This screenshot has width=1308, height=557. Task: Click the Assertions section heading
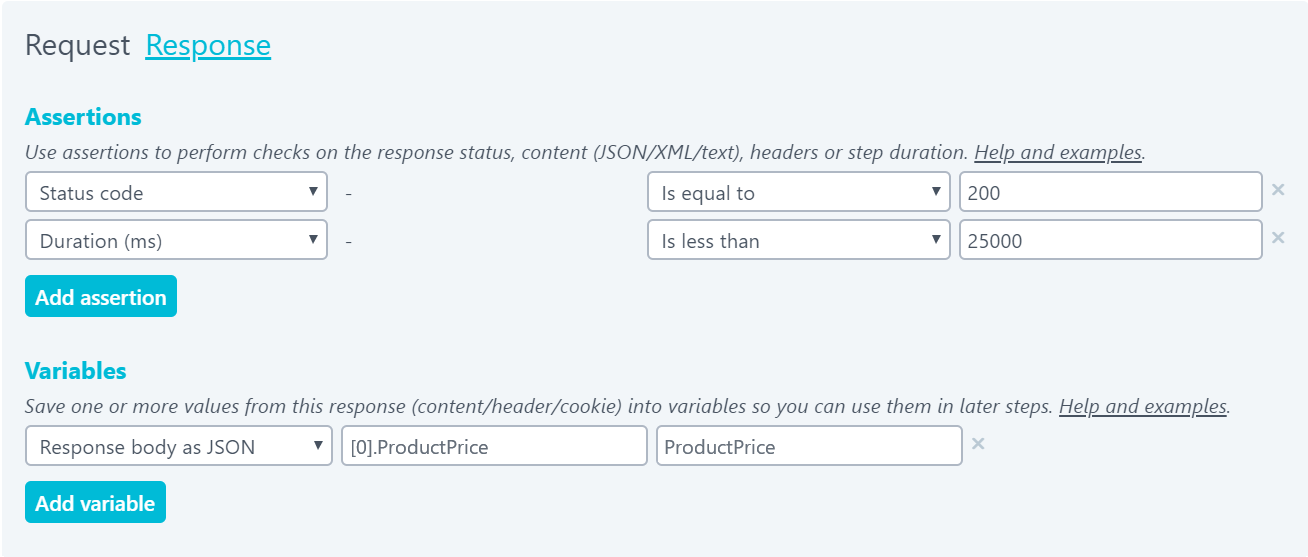click(83, 117)
